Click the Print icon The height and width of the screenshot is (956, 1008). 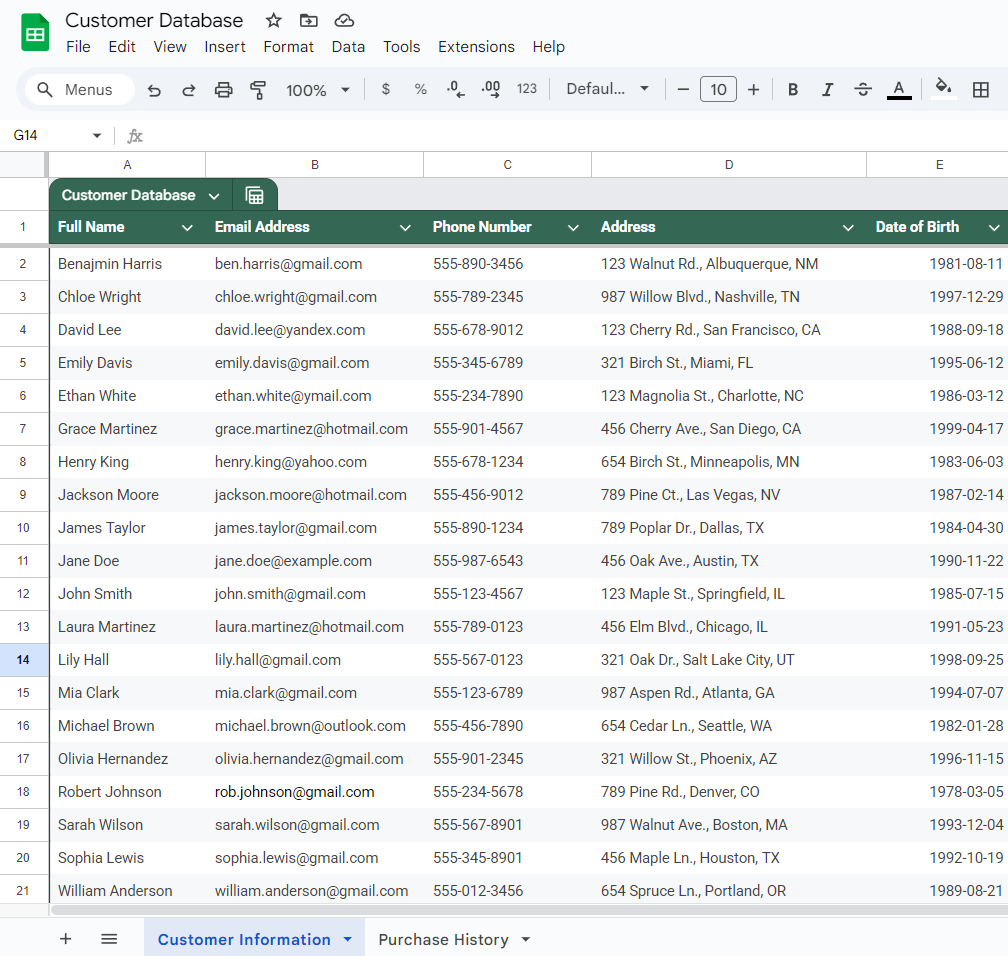click(223, 90)
